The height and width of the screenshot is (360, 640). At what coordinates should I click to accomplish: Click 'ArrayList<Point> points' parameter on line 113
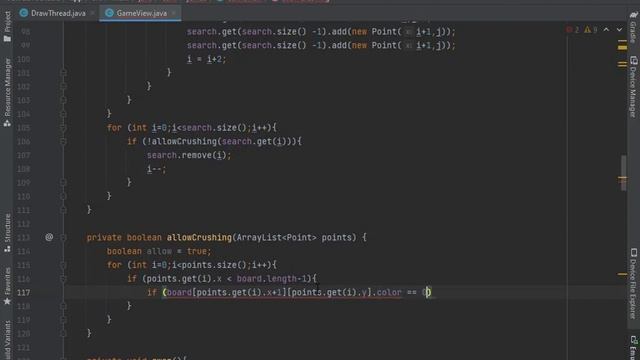[296, 238]
